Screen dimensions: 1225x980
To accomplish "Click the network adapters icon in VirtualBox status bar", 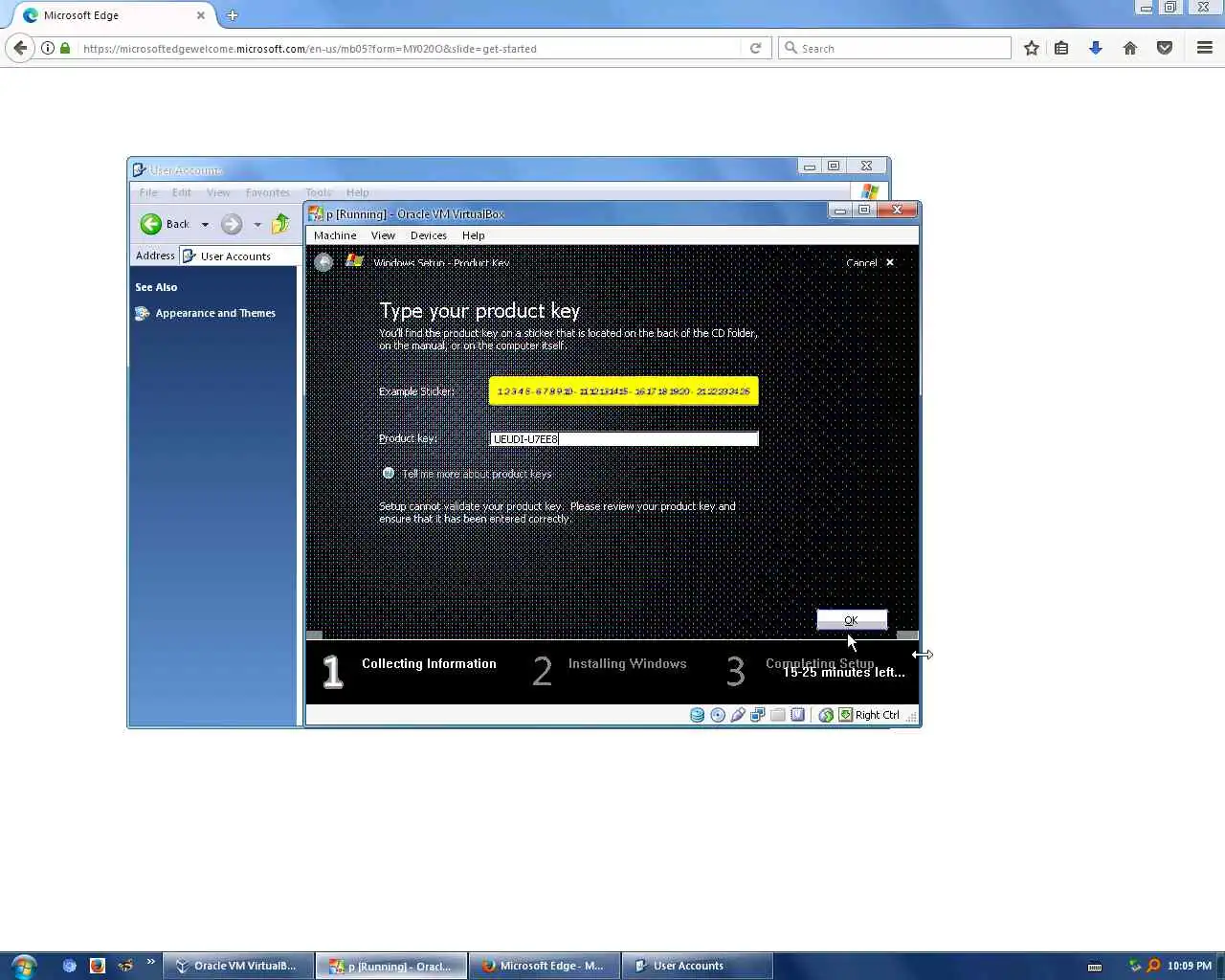I will (x=758, y=715).
